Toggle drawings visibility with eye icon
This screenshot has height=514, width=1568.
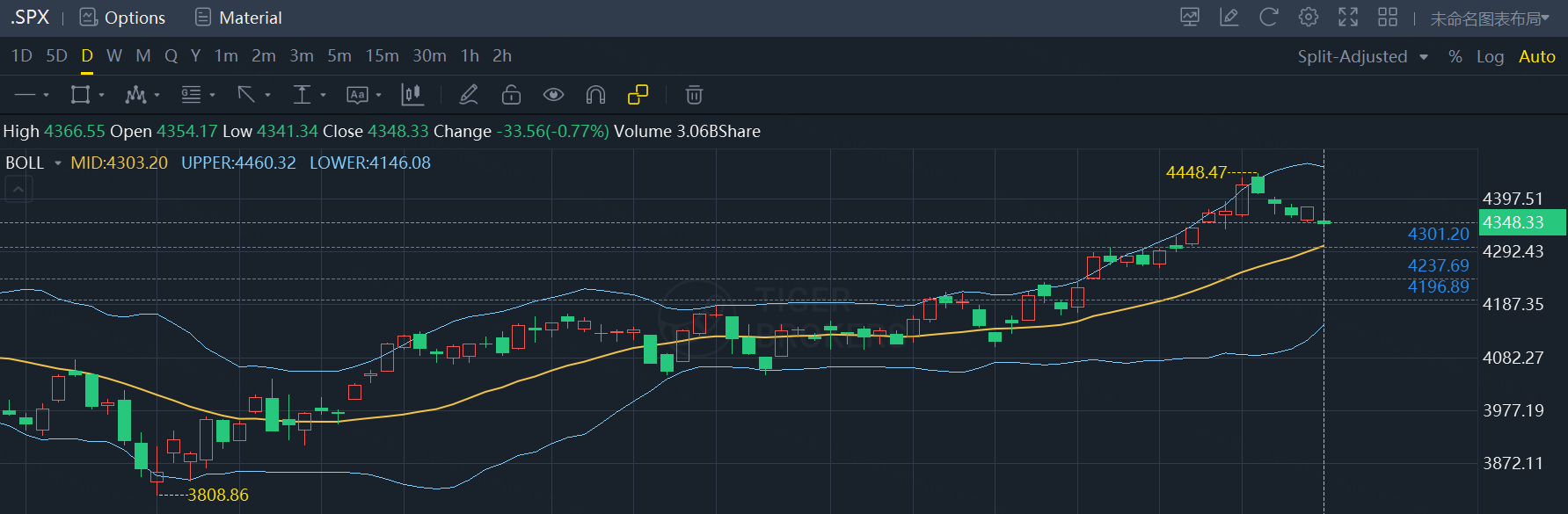coord(553,95)
